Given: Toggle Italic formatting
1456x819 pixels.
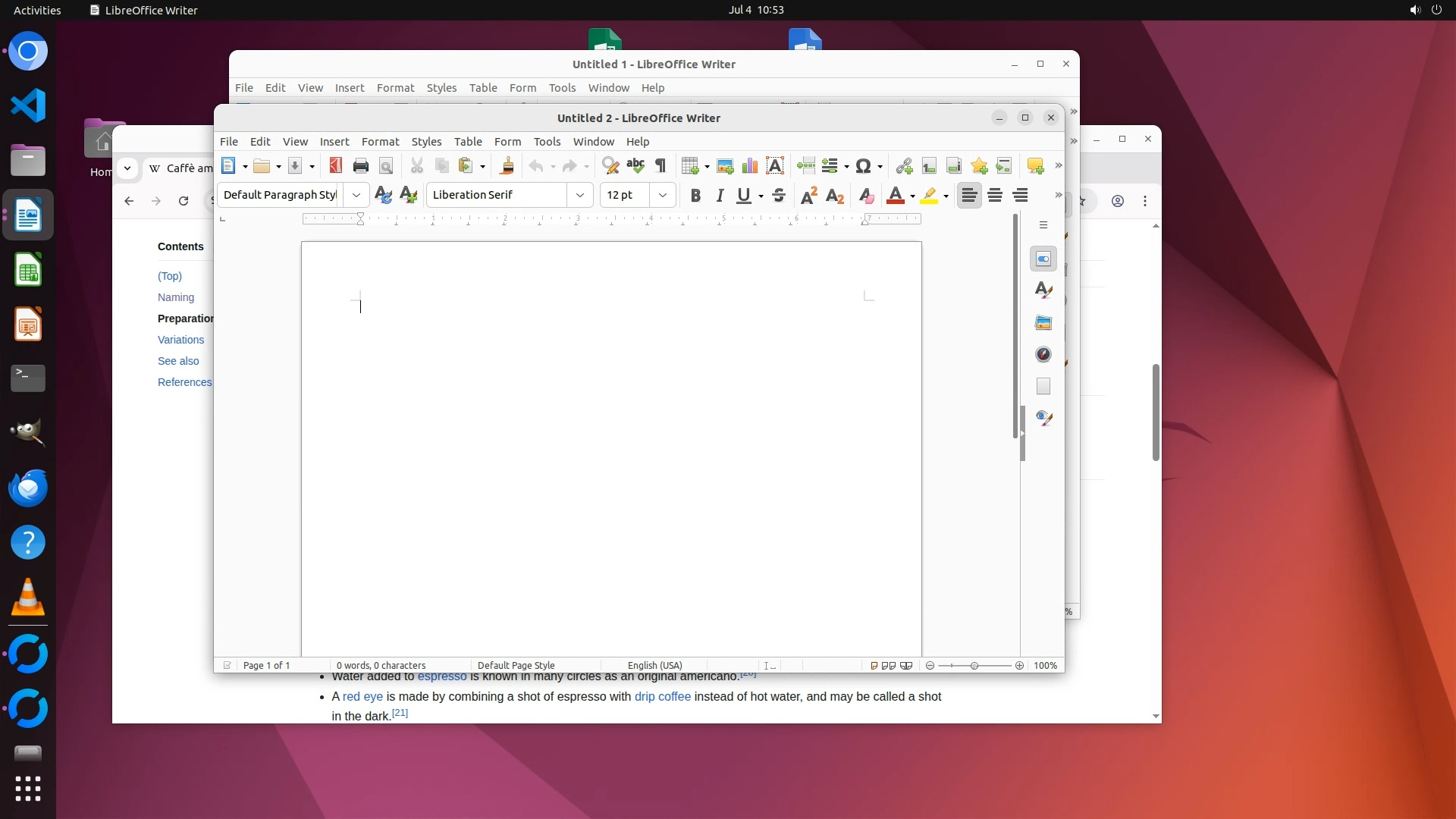Looking at the screenshot, I should (720, 196).
